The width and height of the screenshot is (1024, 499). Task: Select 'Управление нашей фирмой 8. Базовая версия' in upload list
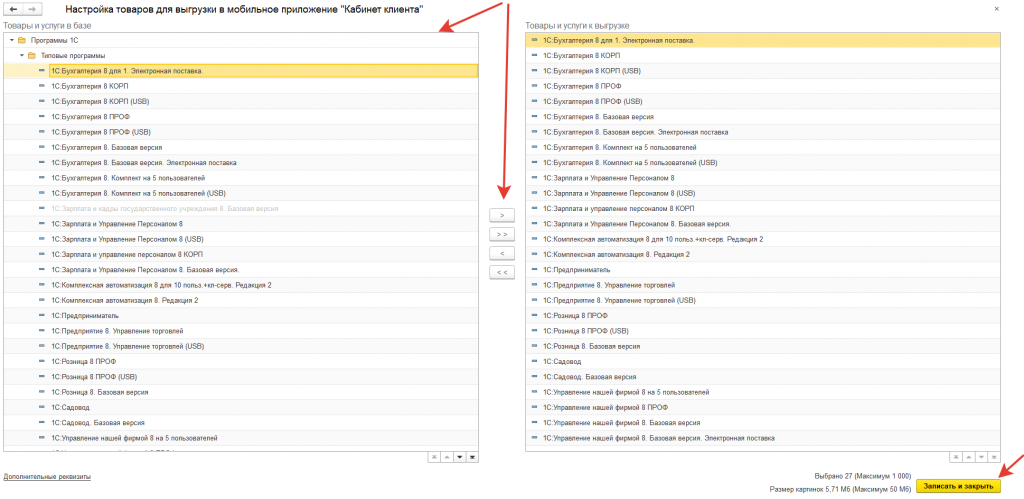(763, 423)
